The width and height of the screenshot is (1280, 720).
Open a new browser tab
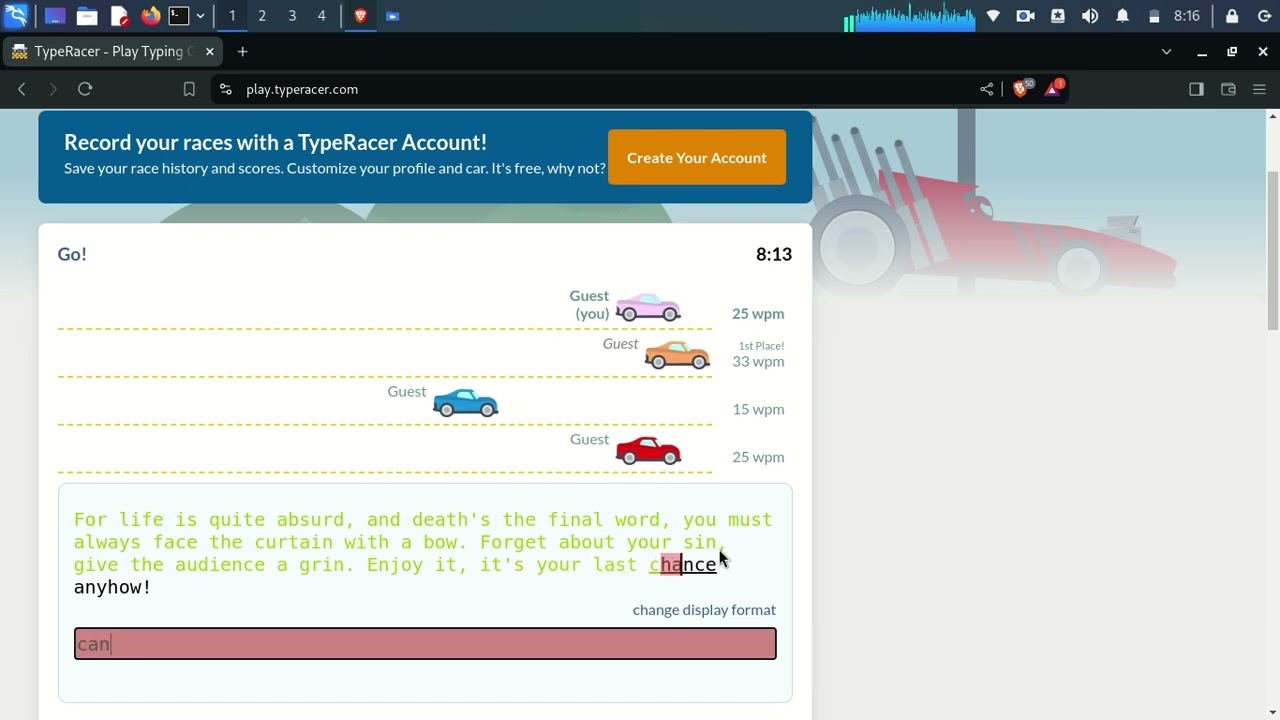(x=242, y=51)
